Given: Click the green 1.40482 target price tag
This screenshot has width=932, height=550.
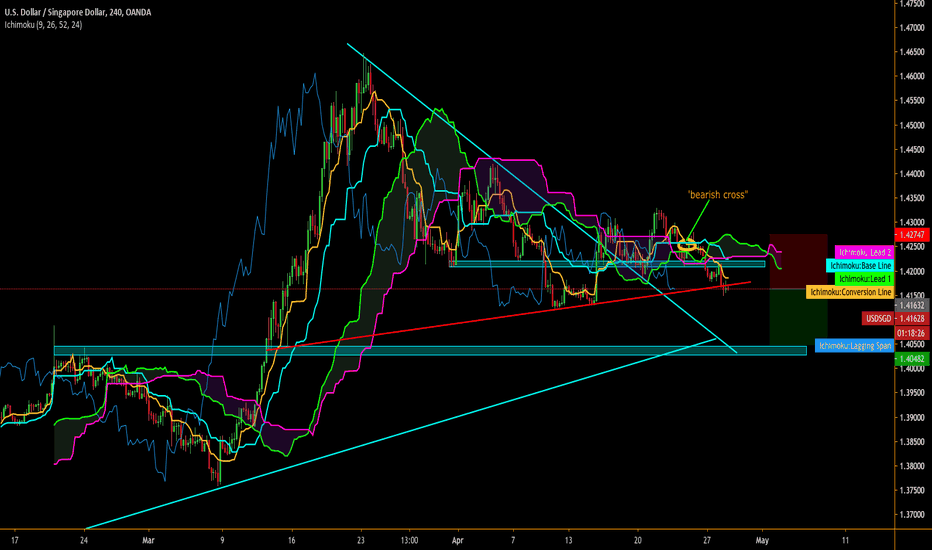Looking at the screenshot, I should coord(912,359).
